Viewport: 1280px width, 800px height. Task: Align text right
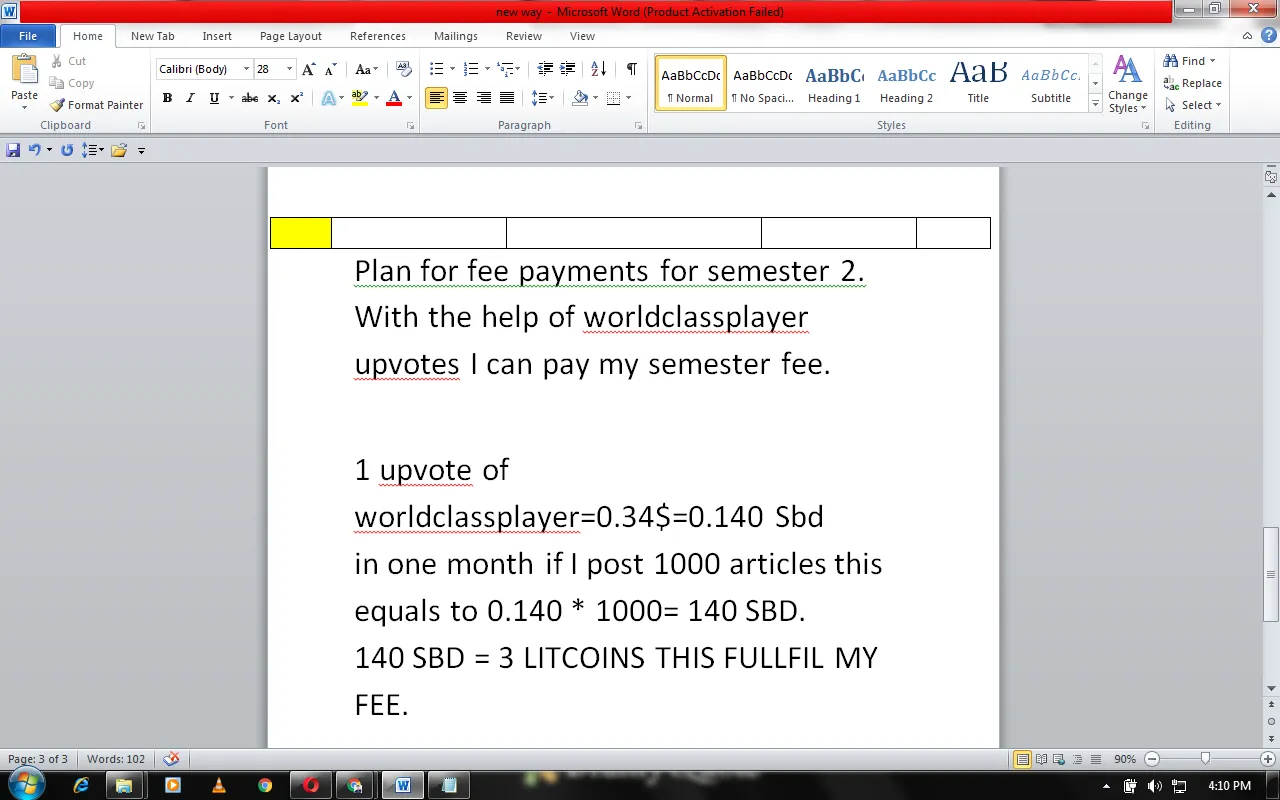(484, 98)
